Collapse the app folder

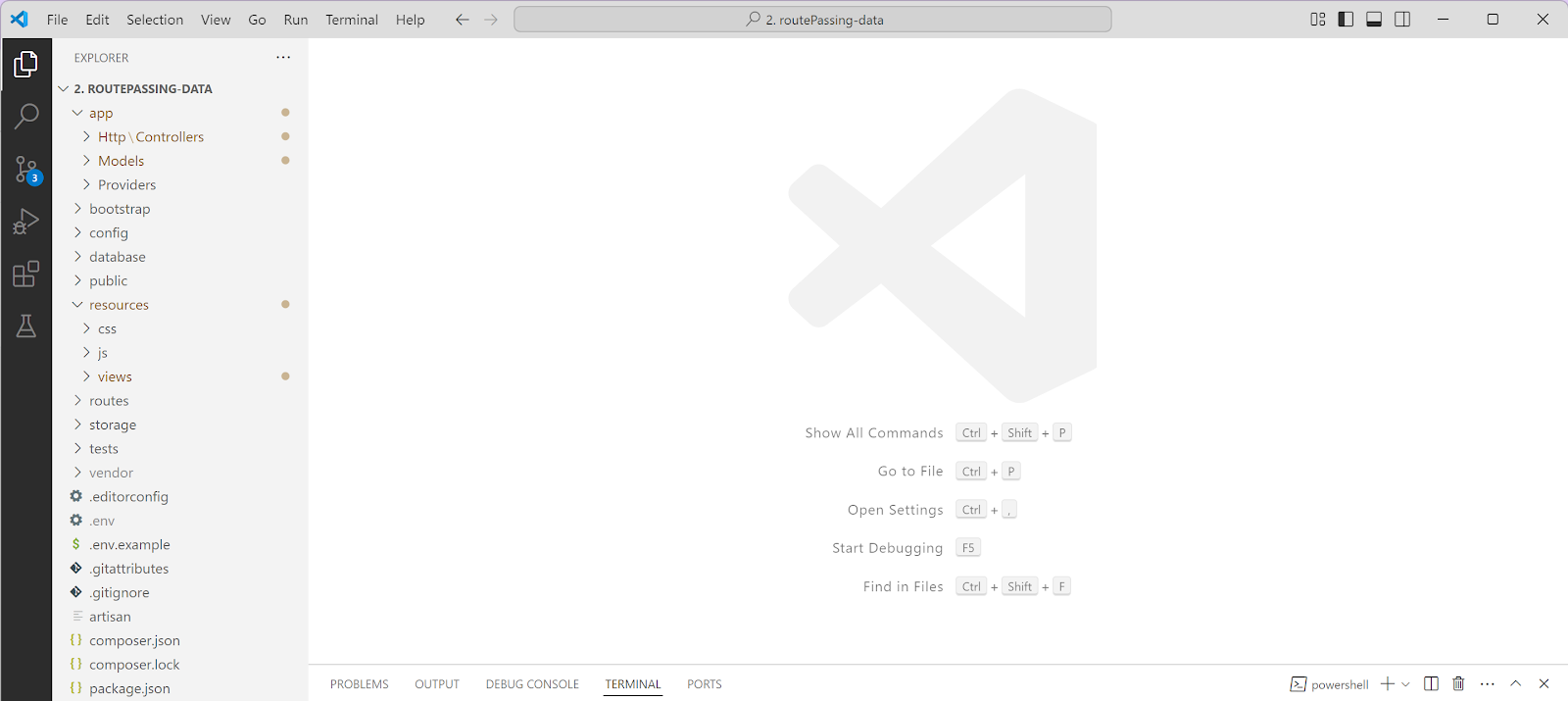[180, 113]
